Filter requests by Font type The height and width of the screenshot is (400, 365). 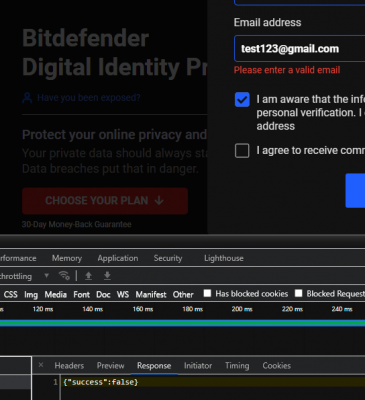(81, 295)
